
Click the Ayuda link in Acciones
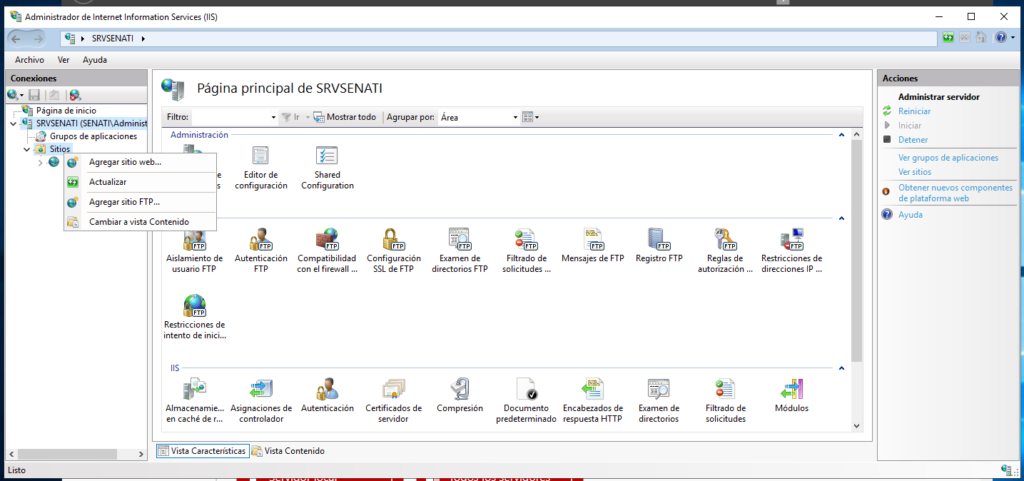pyautogui.click(x=910, y=215)
